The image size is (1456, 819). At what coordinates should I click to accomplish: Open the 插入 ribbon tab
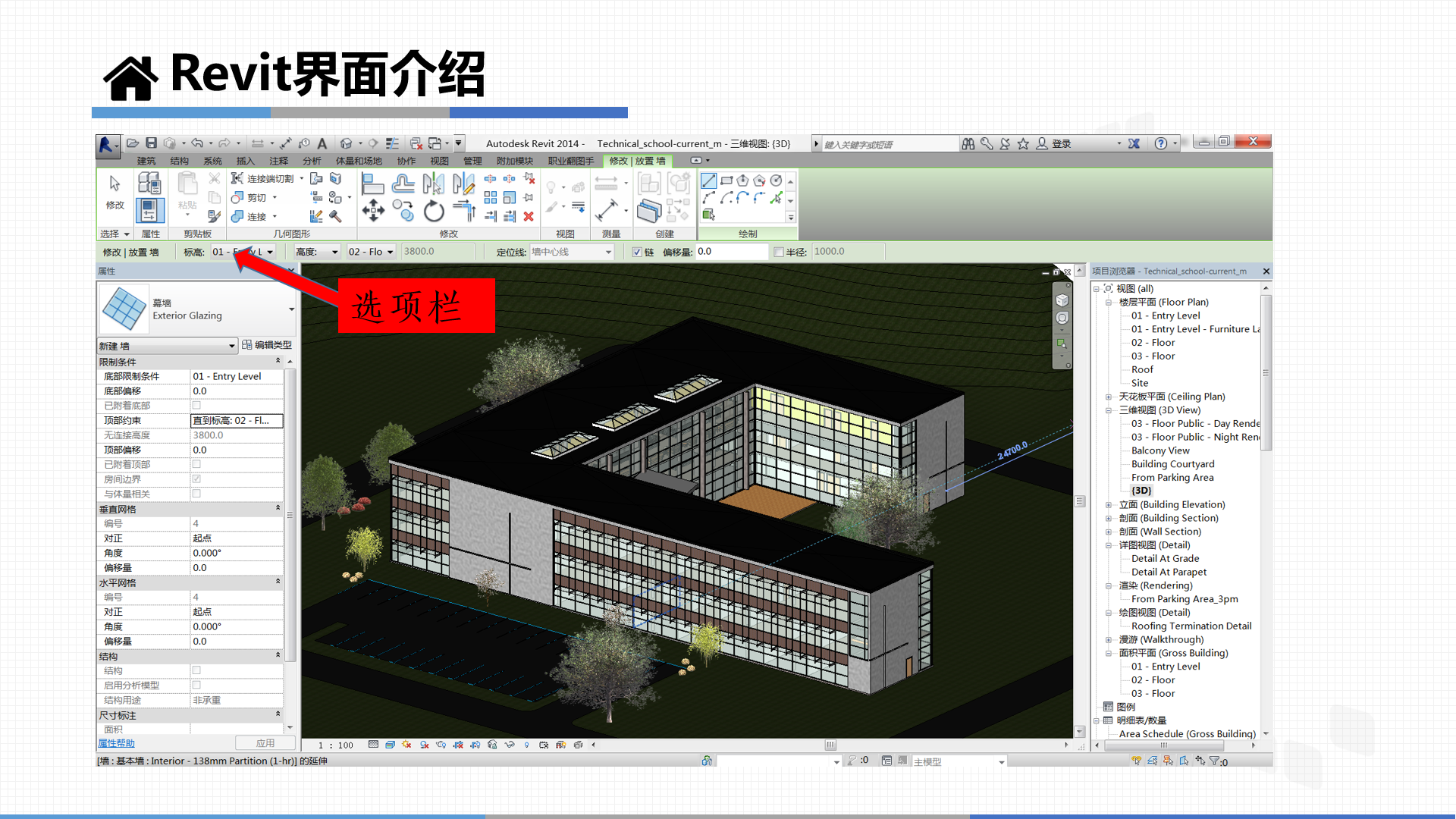point(246,161)
